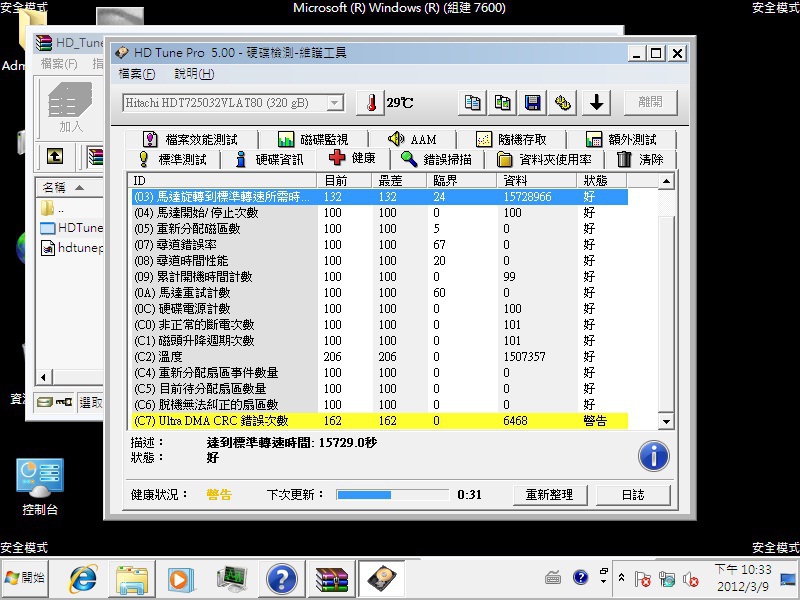Sort by the 目前 column header
The width and height of the screenshot is (800, 600).
(344, 181)
